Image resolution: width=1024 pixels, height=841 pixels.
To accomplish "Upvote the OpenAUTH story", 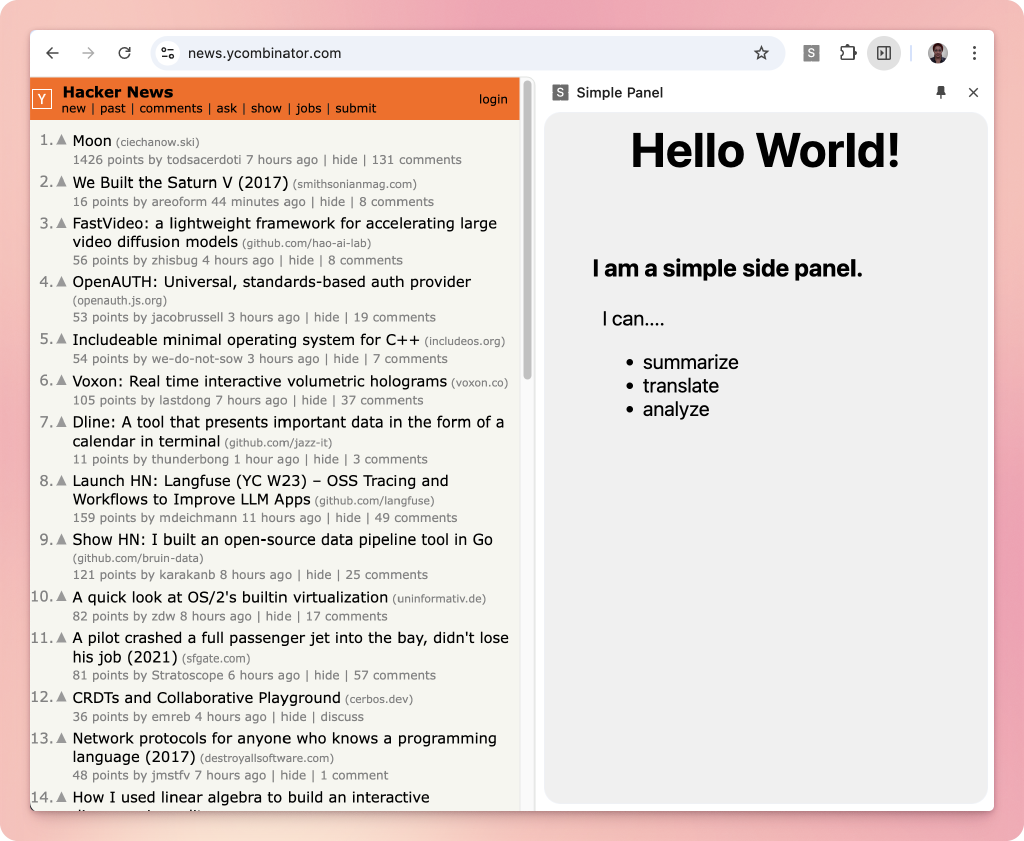I will point(61,282).
